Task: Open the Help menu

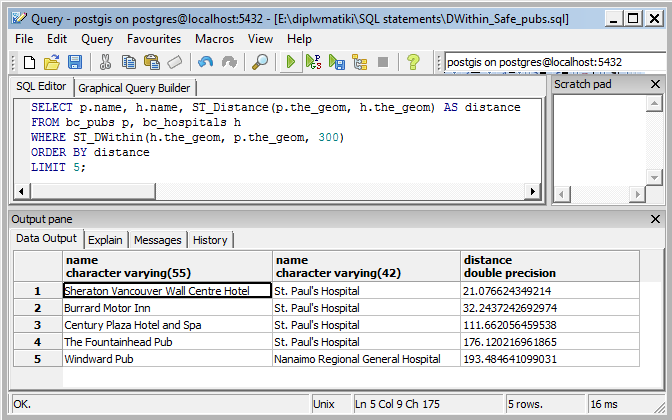Action: [299, 39]
